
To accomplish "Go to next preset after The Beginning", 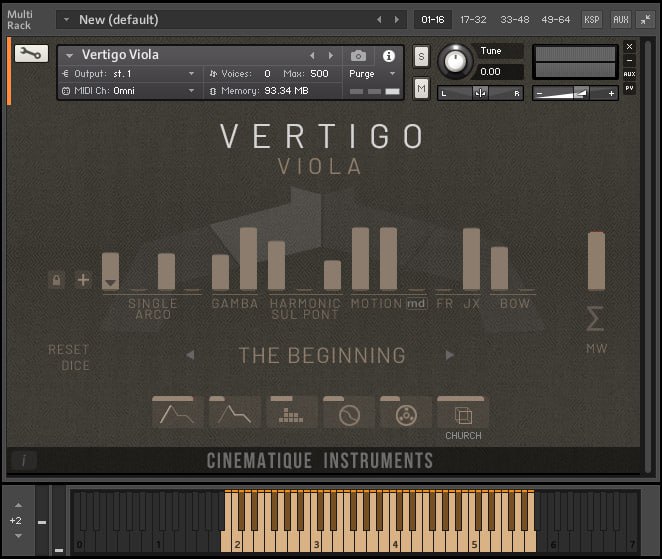I will click(x=450, y=355).
